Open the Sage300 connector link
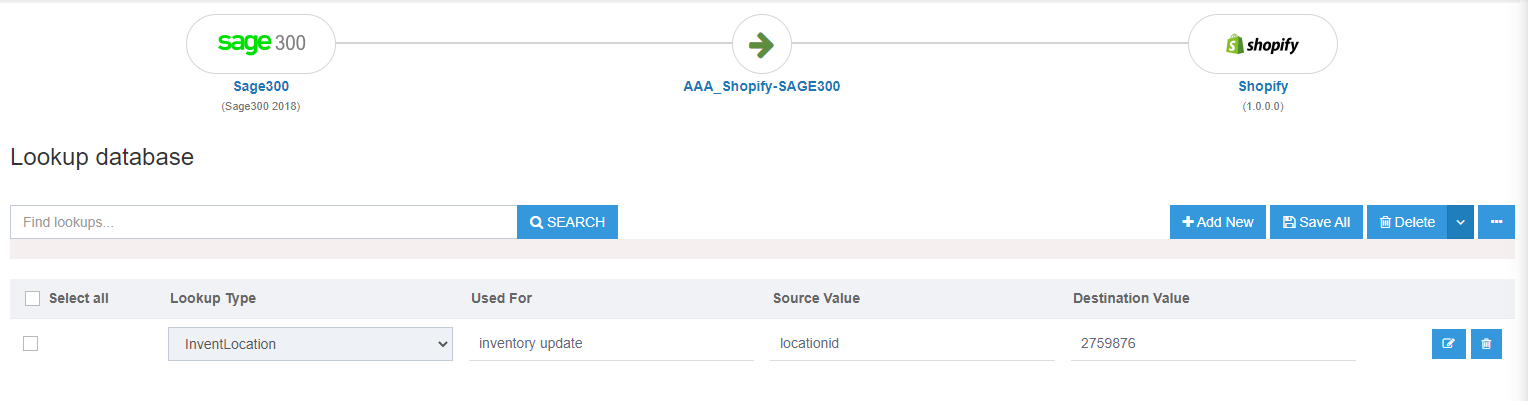The image size is (1528, 401). (x=261, y=87)
